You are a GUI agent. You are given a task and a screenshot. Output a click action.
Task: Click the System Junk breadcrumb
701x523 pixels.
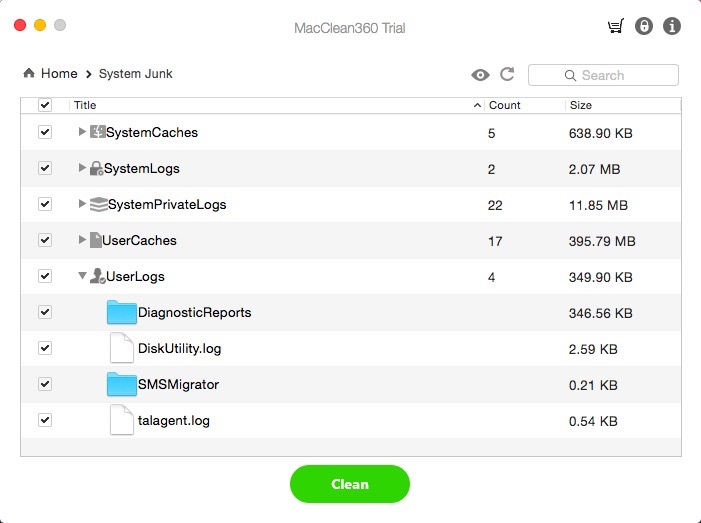click(x=135, y=74)
